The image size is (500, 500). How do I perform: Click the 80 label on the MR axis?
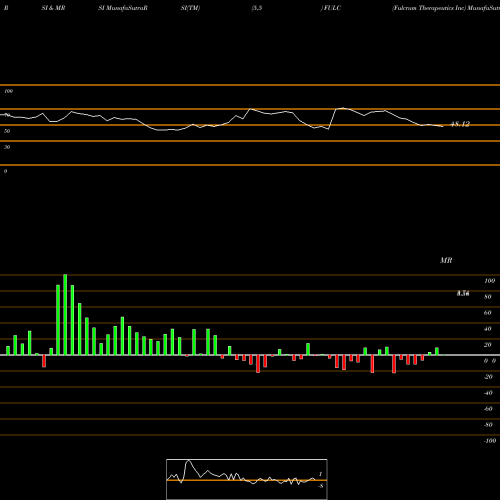point(488,297)
